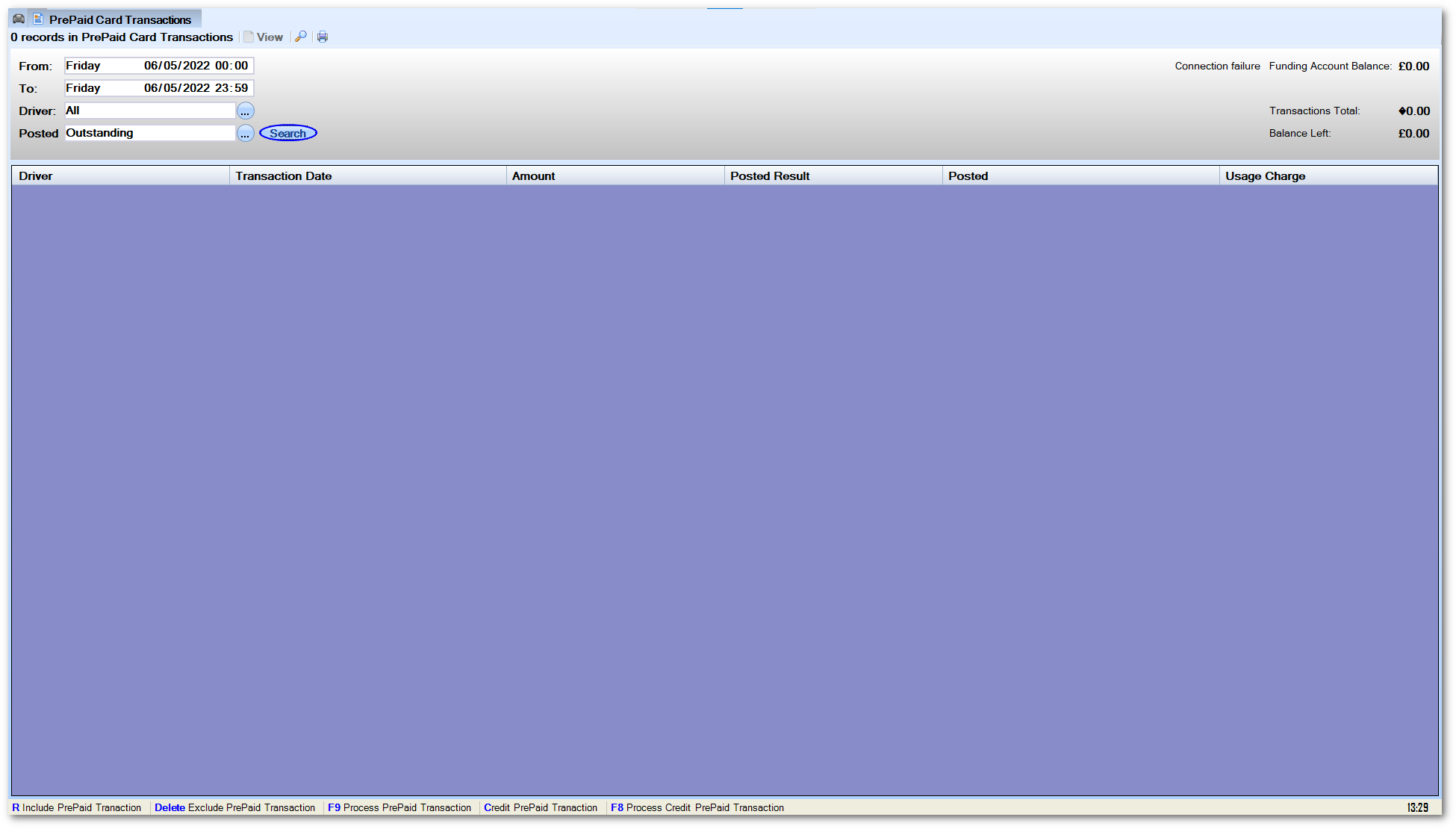Select the Driver column header to sort
The image size is (1456, 829).
pos(118,175)
